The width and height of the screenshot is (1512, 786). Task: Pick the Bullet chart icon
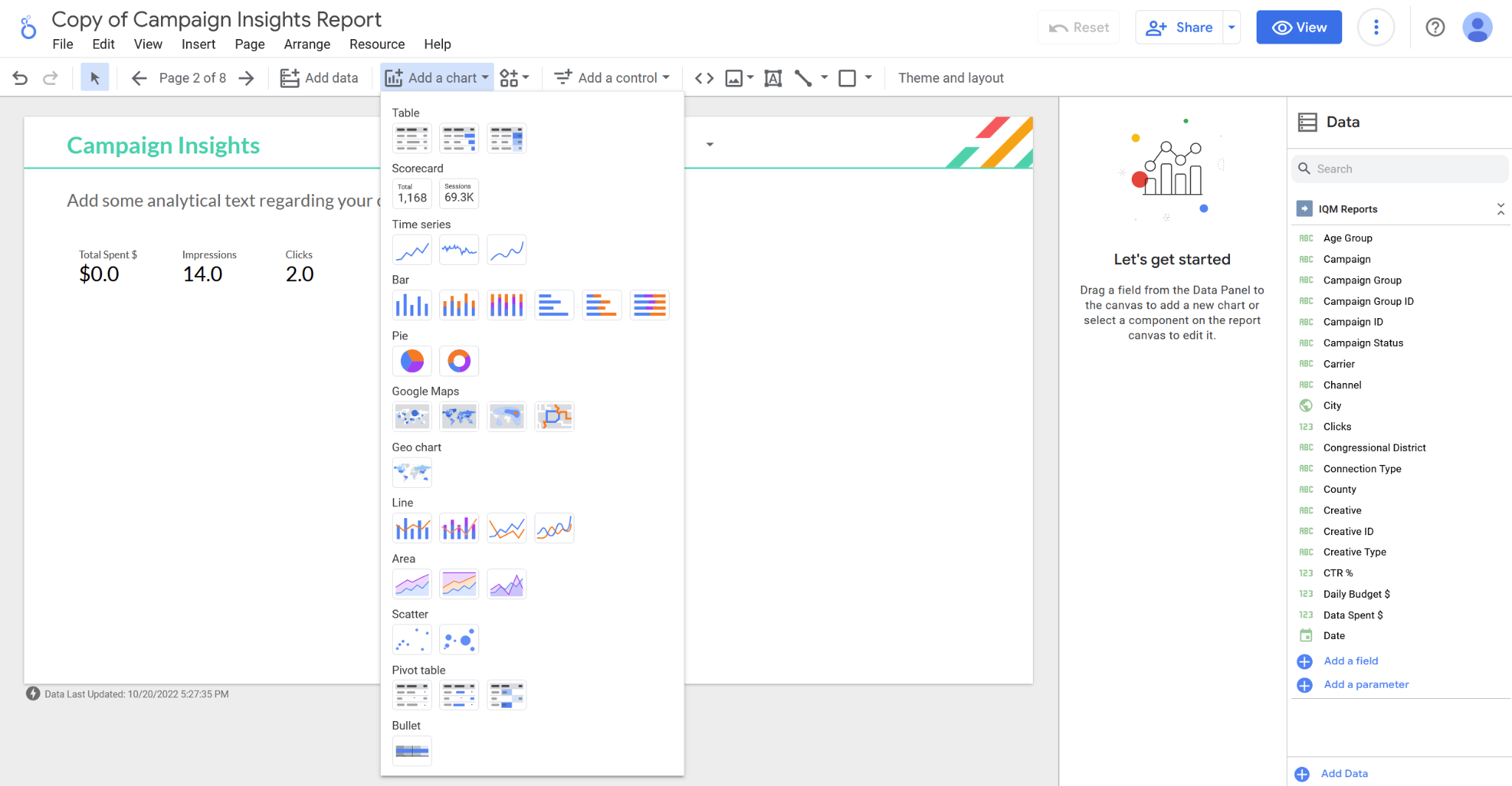pyautogui.click(x=412, y=751)
